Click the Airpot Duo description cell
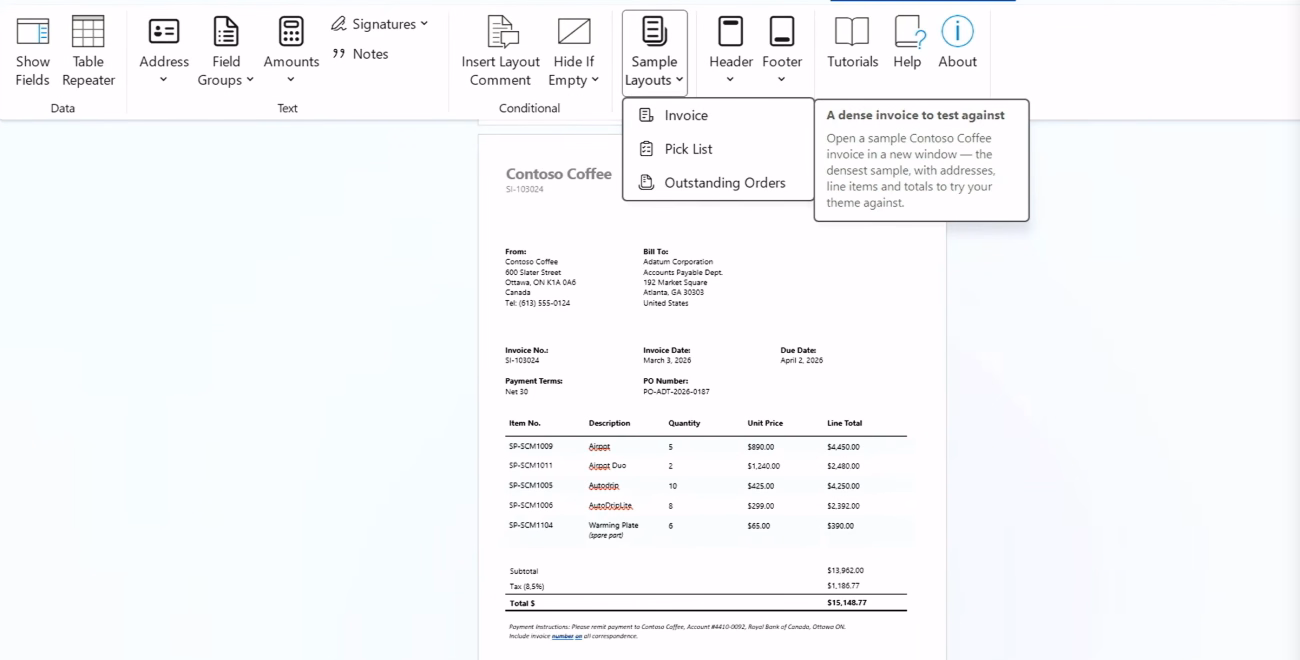Image resolution: width=1300 pixels, height=660 pixels. 607,466
